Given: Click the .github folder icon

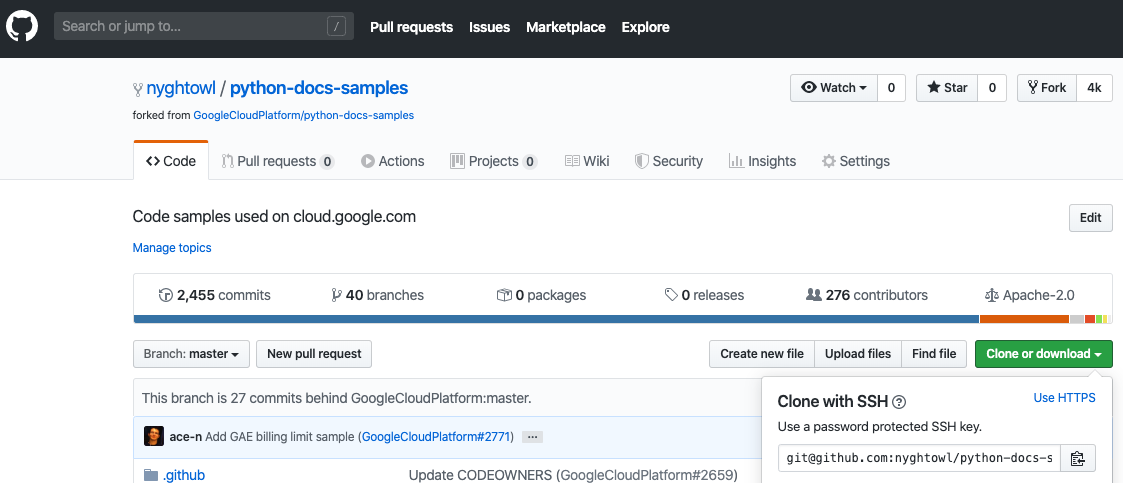Looking at the screenshot, I should (x=151, y=475).
